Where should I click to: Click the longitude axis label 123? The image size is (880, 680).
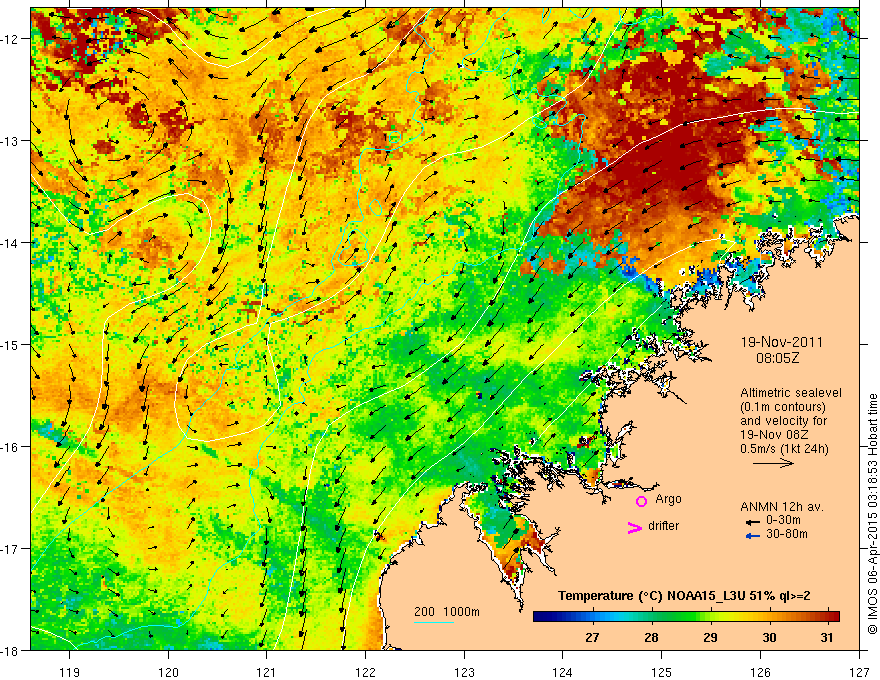464,672
